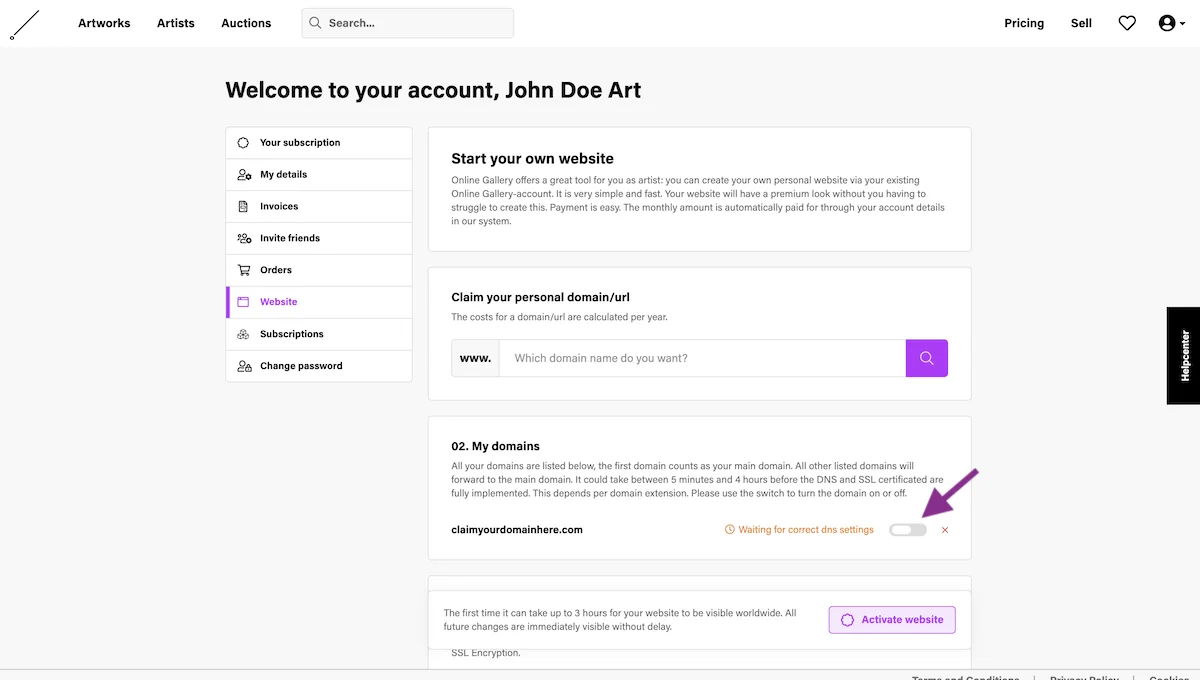
Task: Open the Sell page
Action: (1081, 23)
